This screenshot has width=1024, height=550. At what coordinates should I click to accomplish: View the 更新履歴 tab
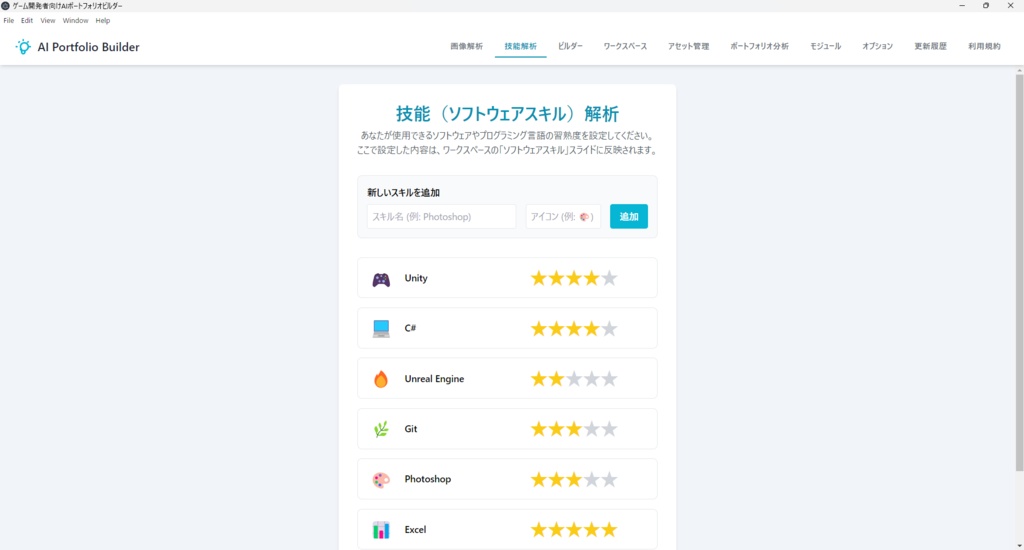930,46
